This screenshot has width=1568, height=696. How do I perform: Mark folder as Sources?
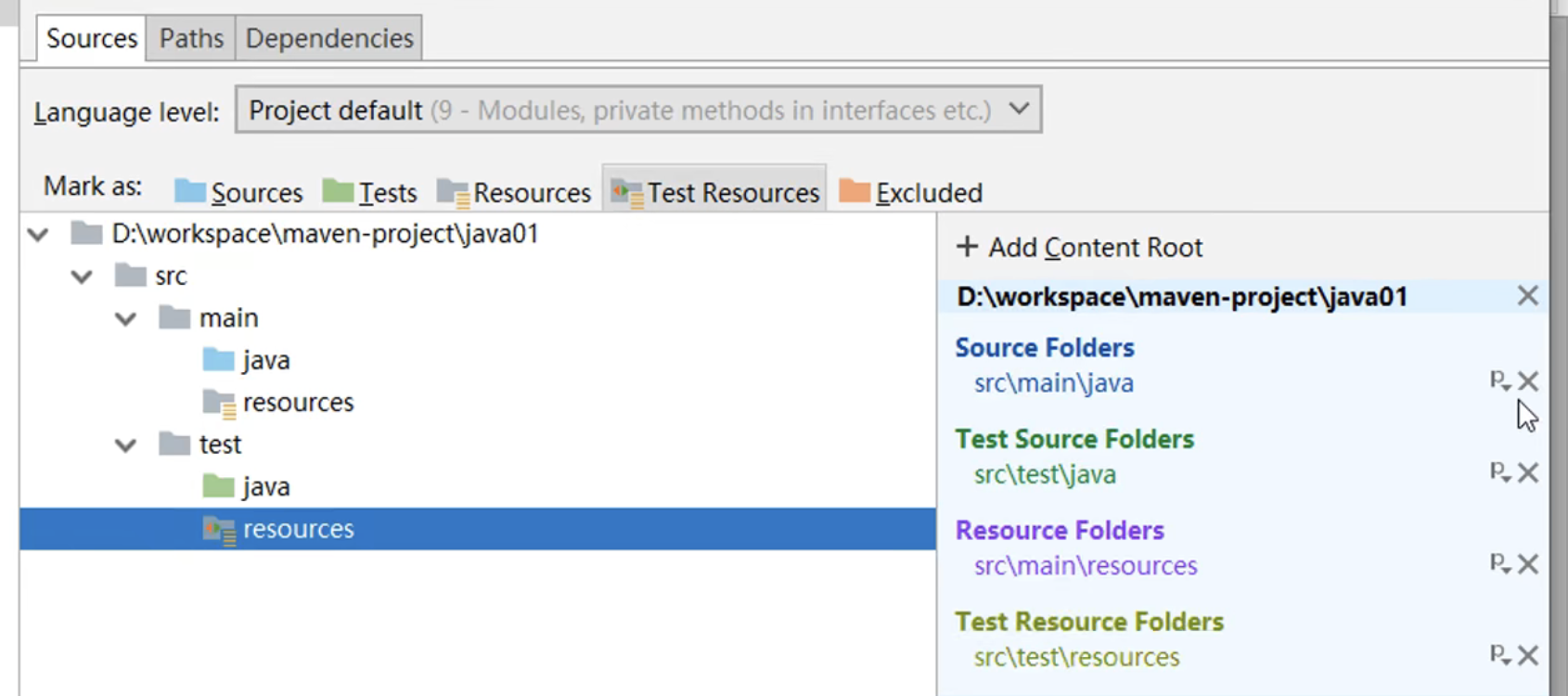tap(238, 192)
